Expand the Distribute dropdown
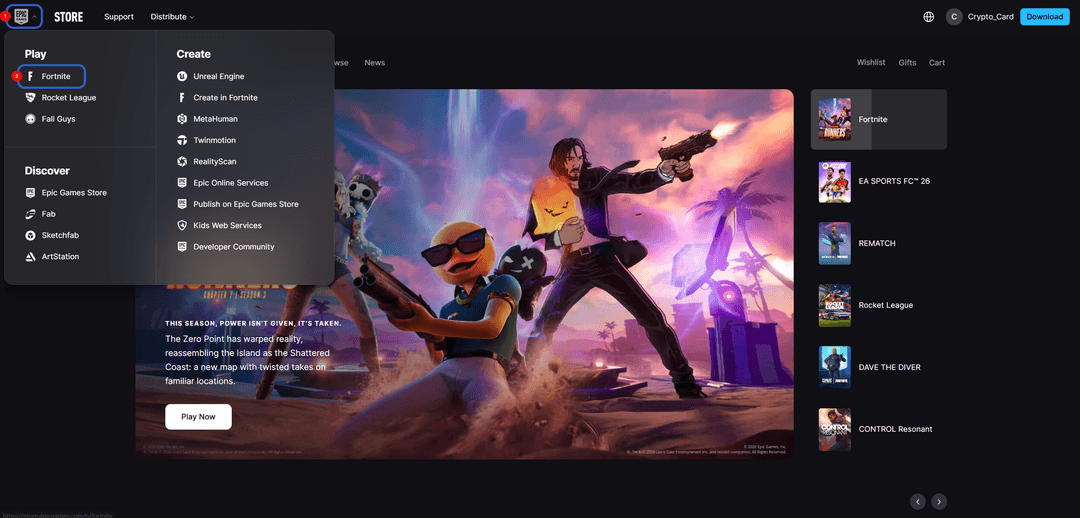1080x518 pixels. pyautogui.click(x=172, y=17)
